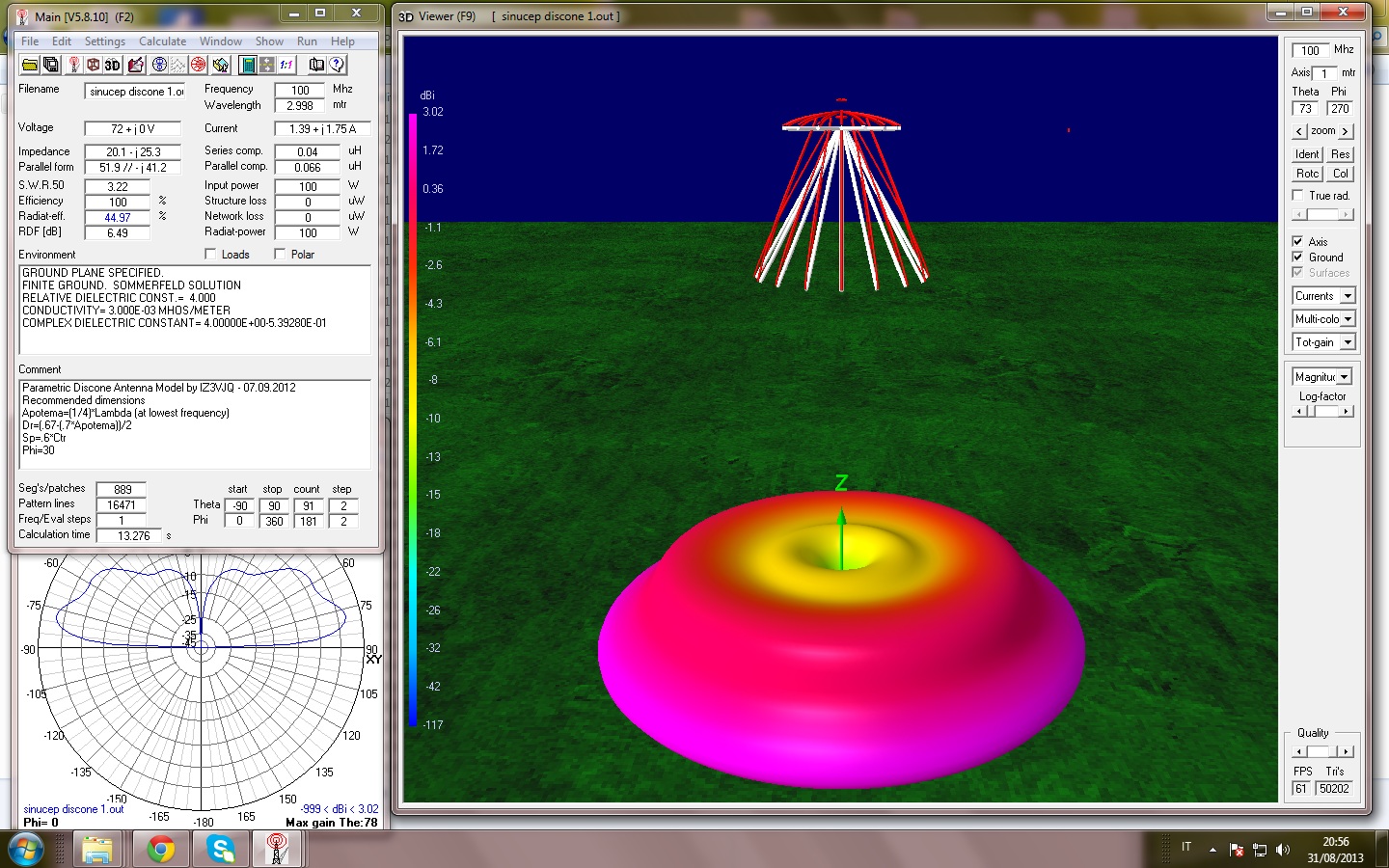Open the geometry edit pencil icon
This screenshot has width=1389, height=868.
[x=136, y=65]
